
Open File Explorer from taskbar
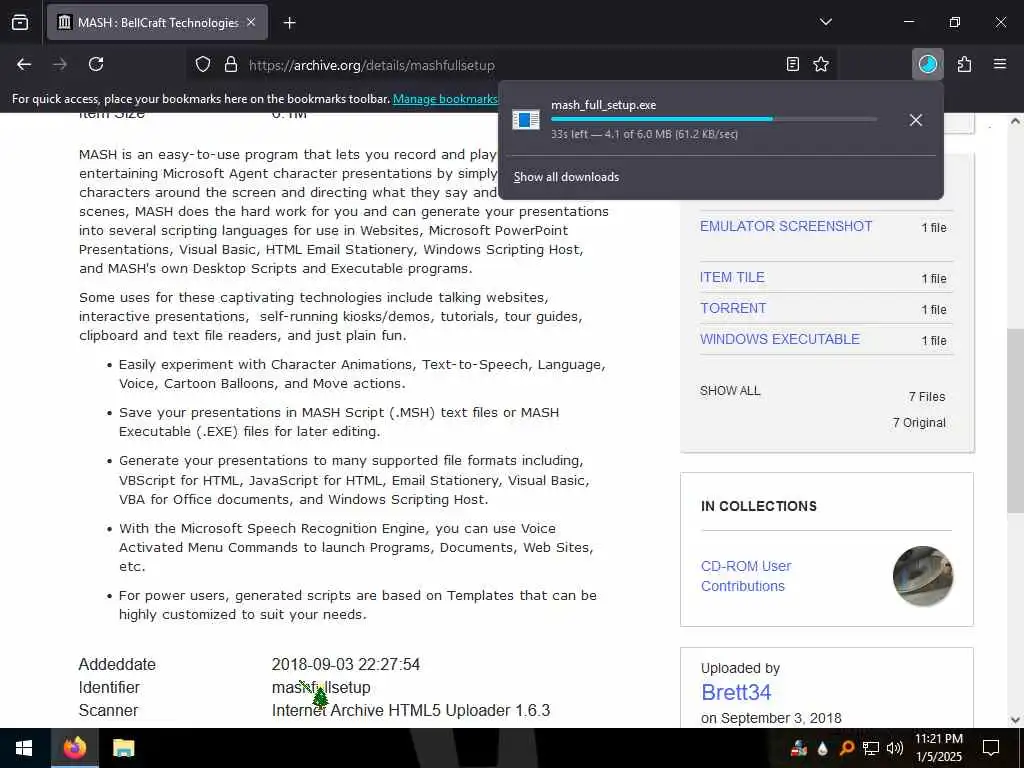coord(123,748)
